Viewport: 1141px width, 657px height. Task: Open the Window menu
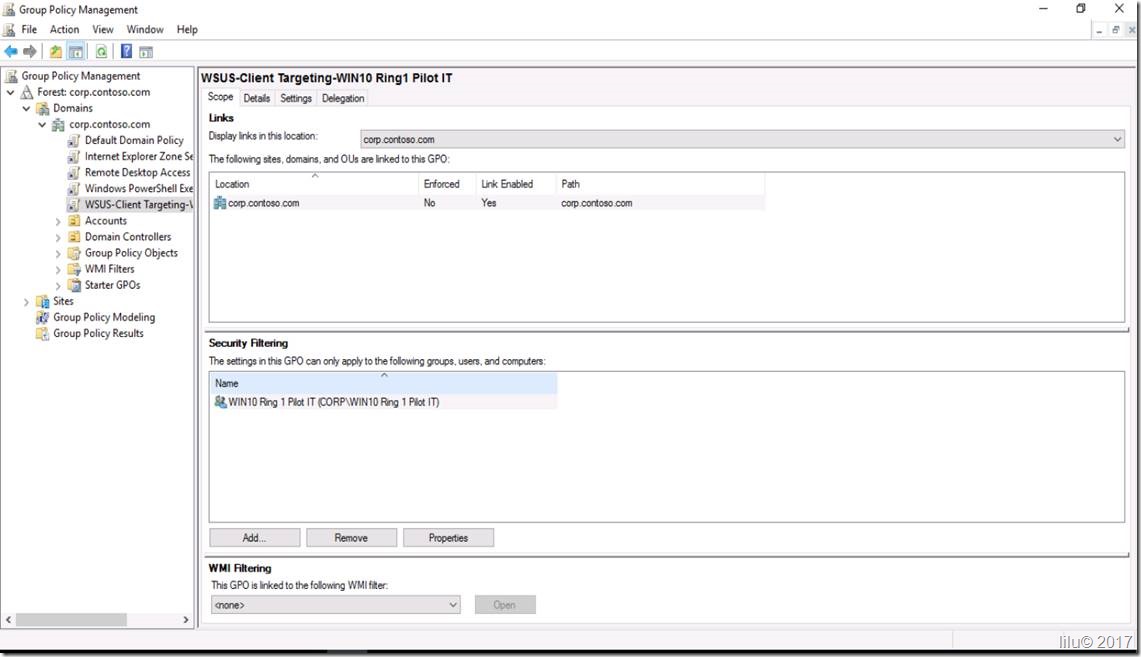(145, 30)
